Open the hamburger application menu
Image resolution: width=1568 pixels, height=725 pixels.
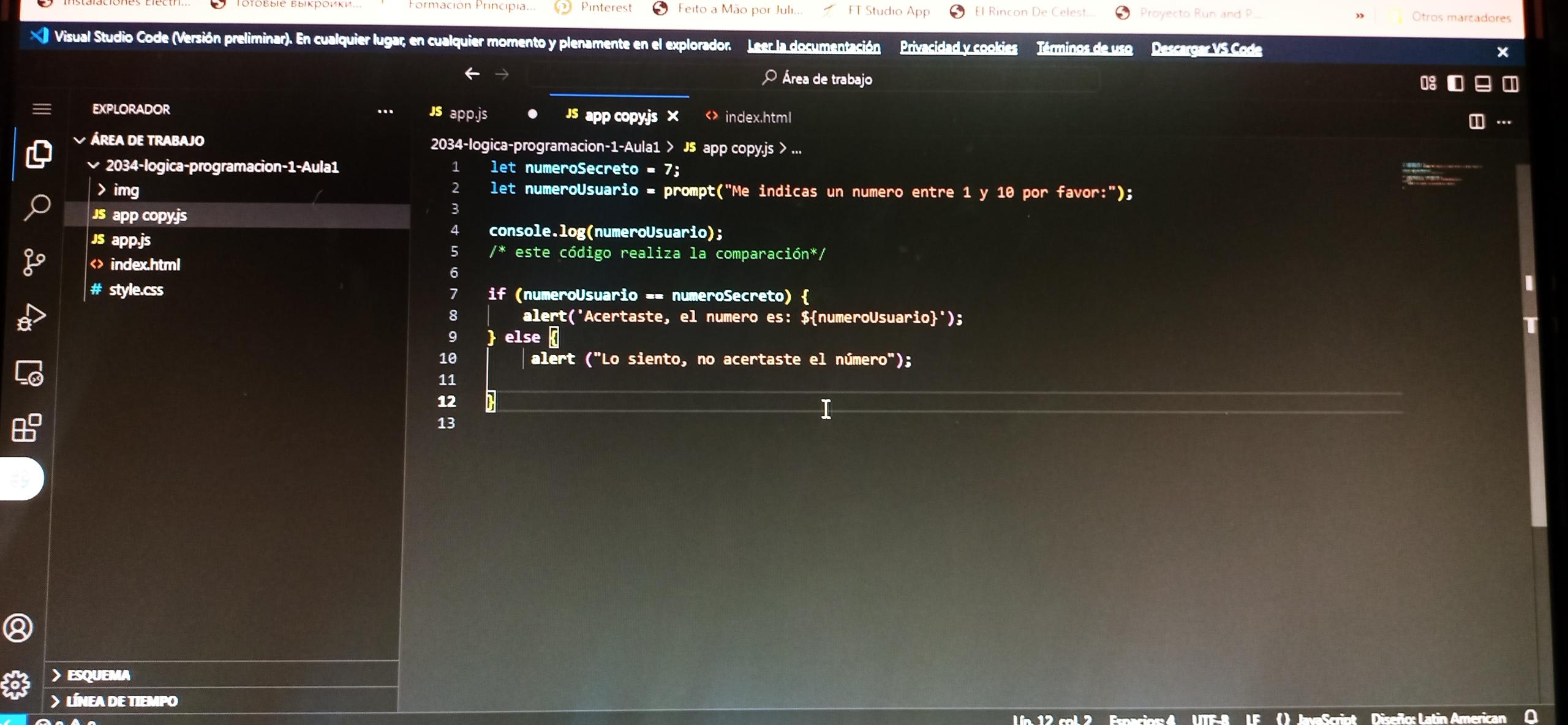pyautogui.click(x=41, y=109)
